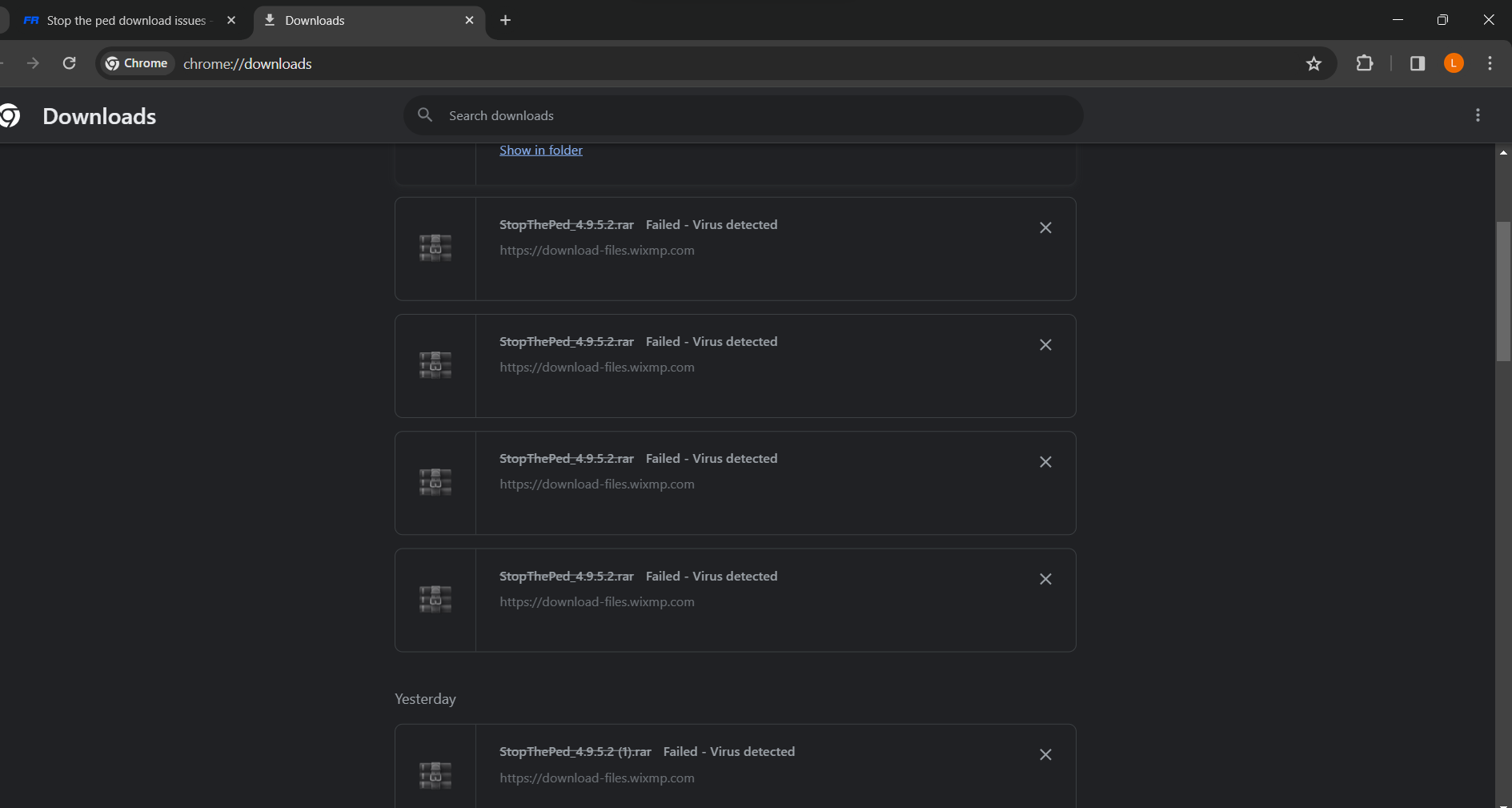The height and width of the screenshot is (808, 1512).
Task: Select the Downloads browser tab
Action: click(369, 21)
